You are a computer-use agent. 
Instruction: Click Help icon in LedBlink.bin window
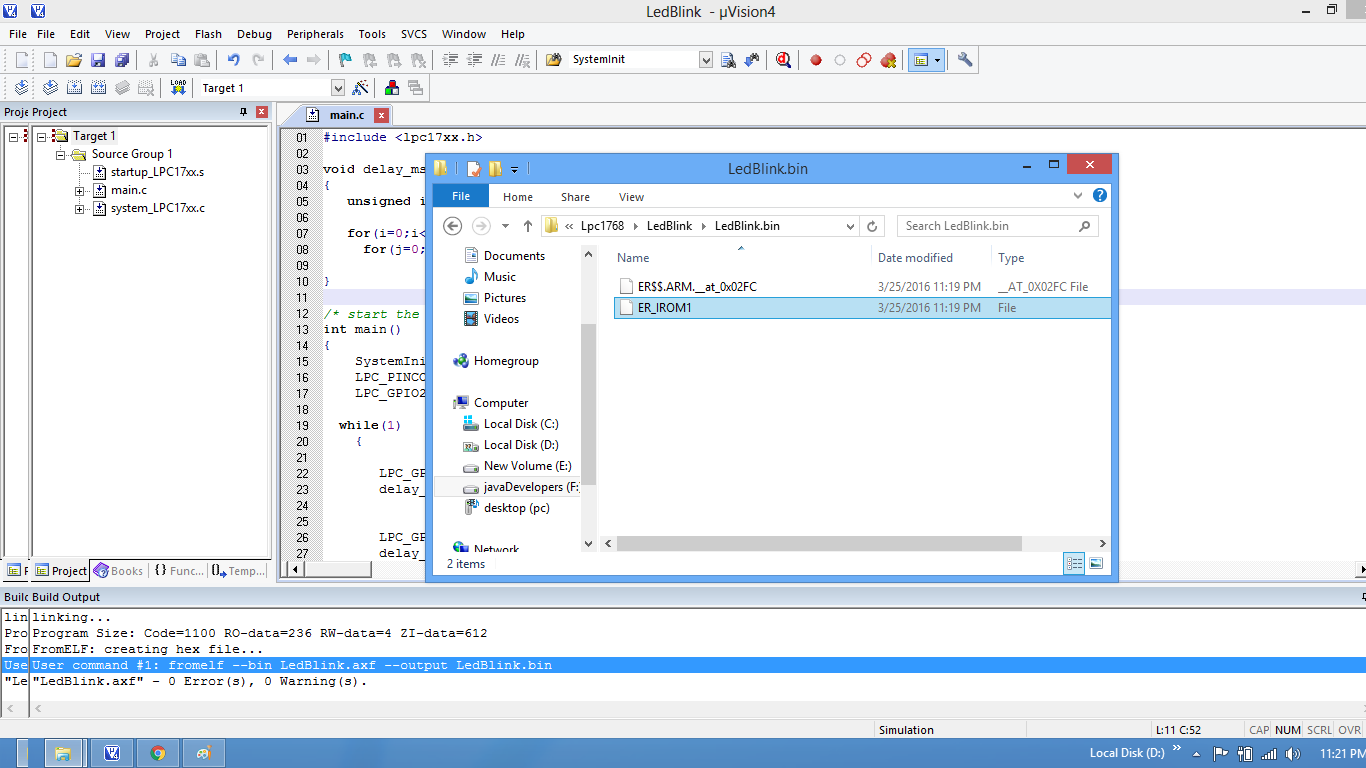(x=1100, y=196)
